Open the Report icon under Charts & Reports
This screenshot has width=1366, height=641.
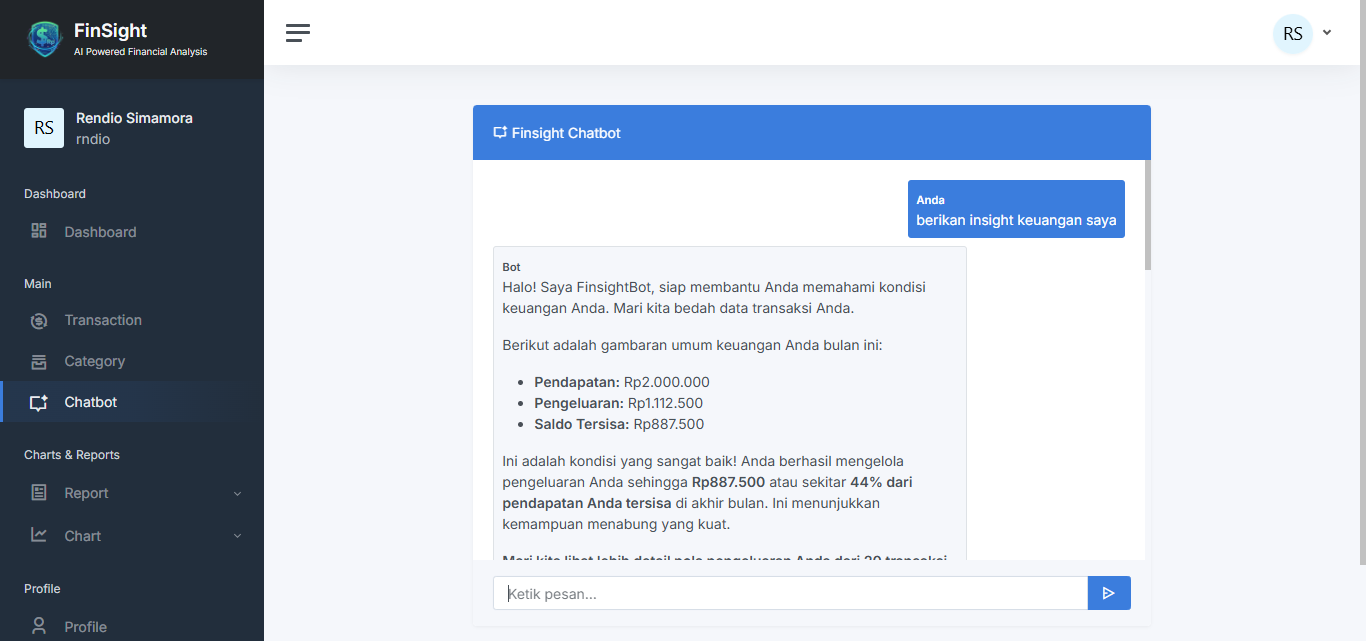point(39,492)
